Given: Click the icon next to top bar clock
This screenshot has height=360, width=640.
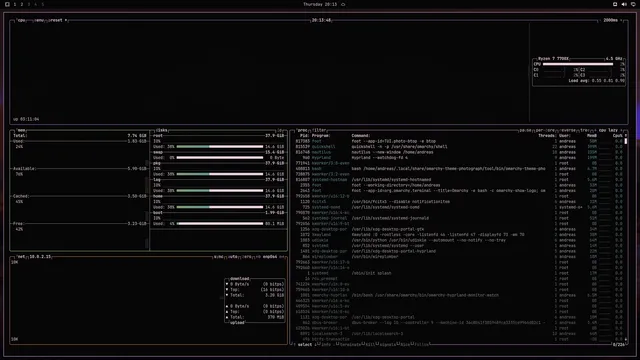Looking at the screenshot, I should click(343, 4).
